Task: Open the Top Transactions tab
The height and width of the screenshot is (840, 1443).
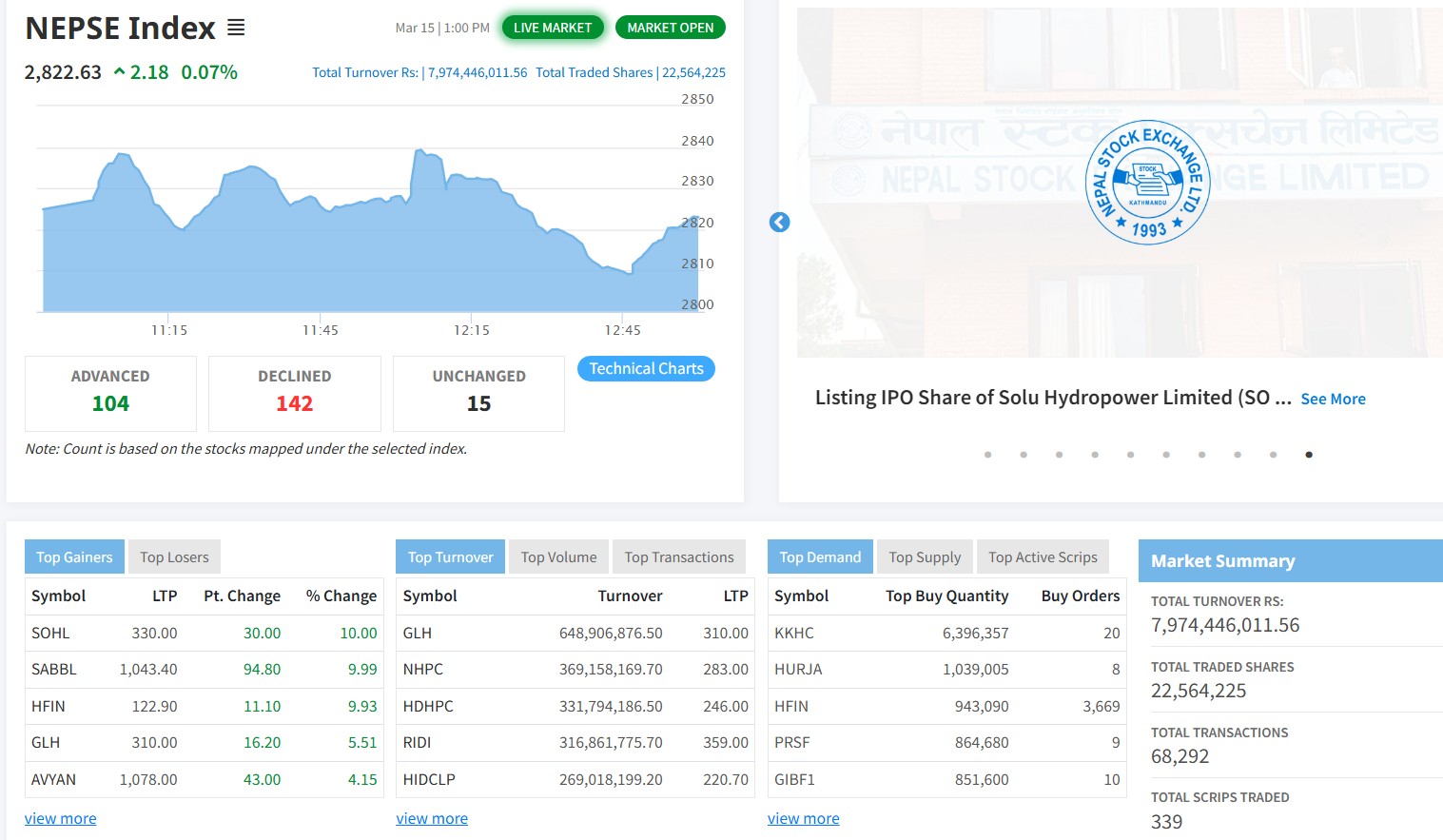Action: (678, 557)
